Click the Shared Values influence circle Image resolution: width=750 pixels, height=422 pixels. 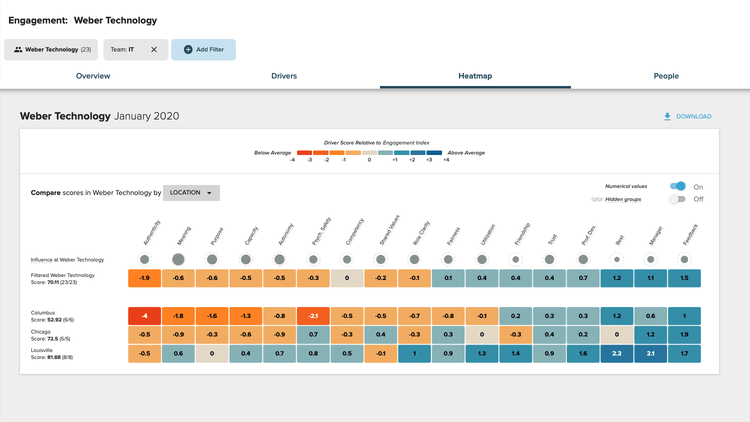[381, 259]
